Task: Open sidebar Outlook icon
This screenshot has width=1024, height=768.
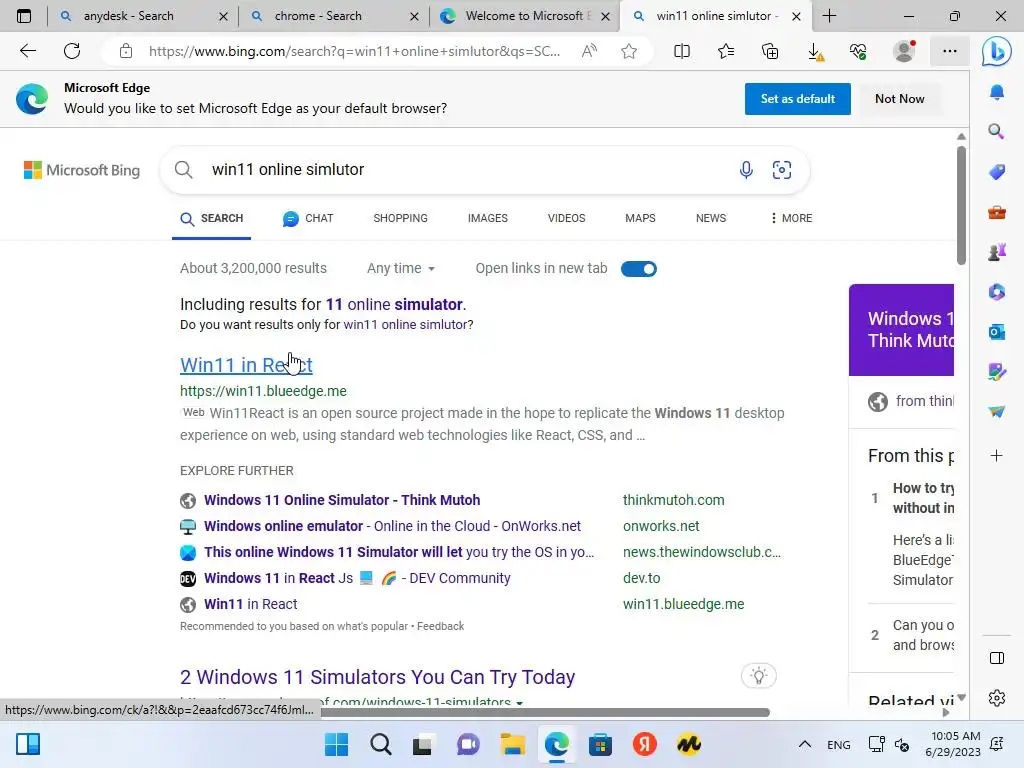Action: tap(997, 332)
